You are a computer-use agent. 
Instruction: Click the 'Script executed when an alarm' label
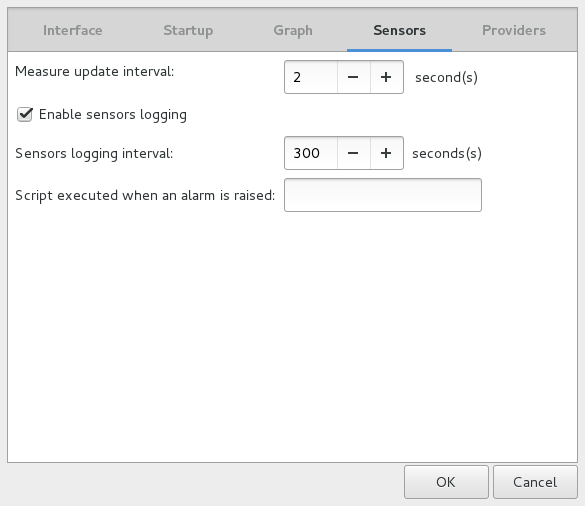point(145,195)
